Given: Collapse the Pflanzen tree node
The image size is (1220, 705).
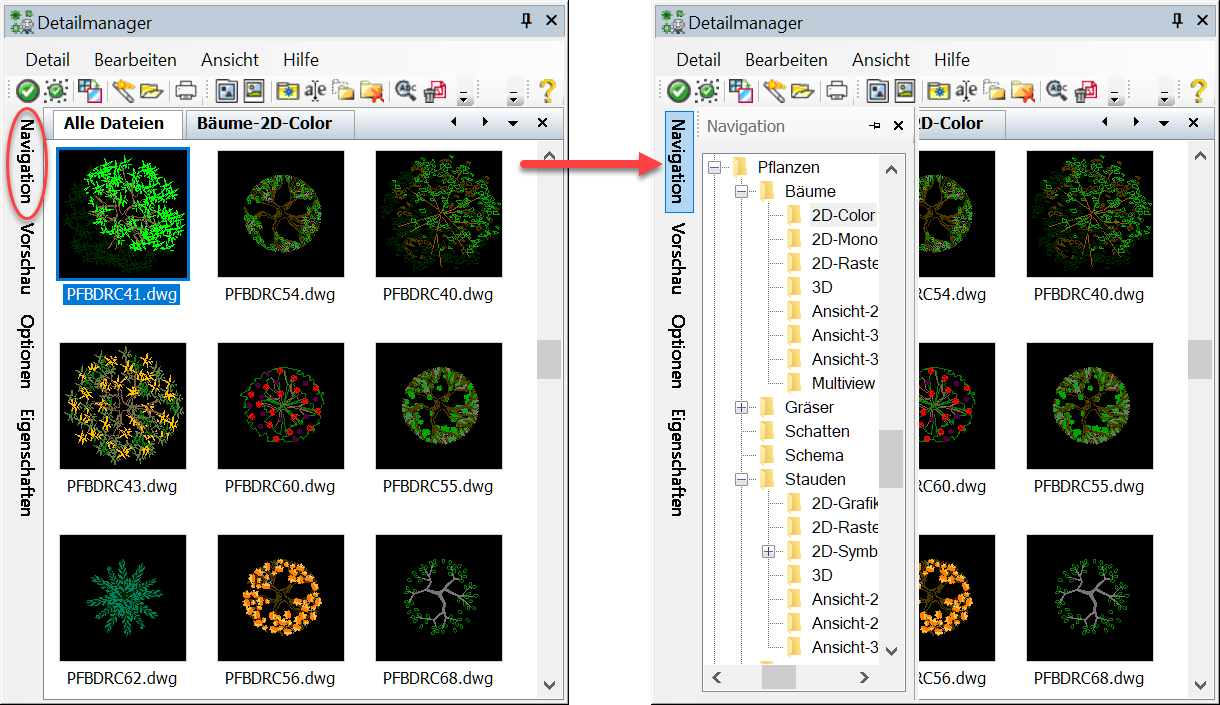Looking at the screenshot, I should coord(714,167).
